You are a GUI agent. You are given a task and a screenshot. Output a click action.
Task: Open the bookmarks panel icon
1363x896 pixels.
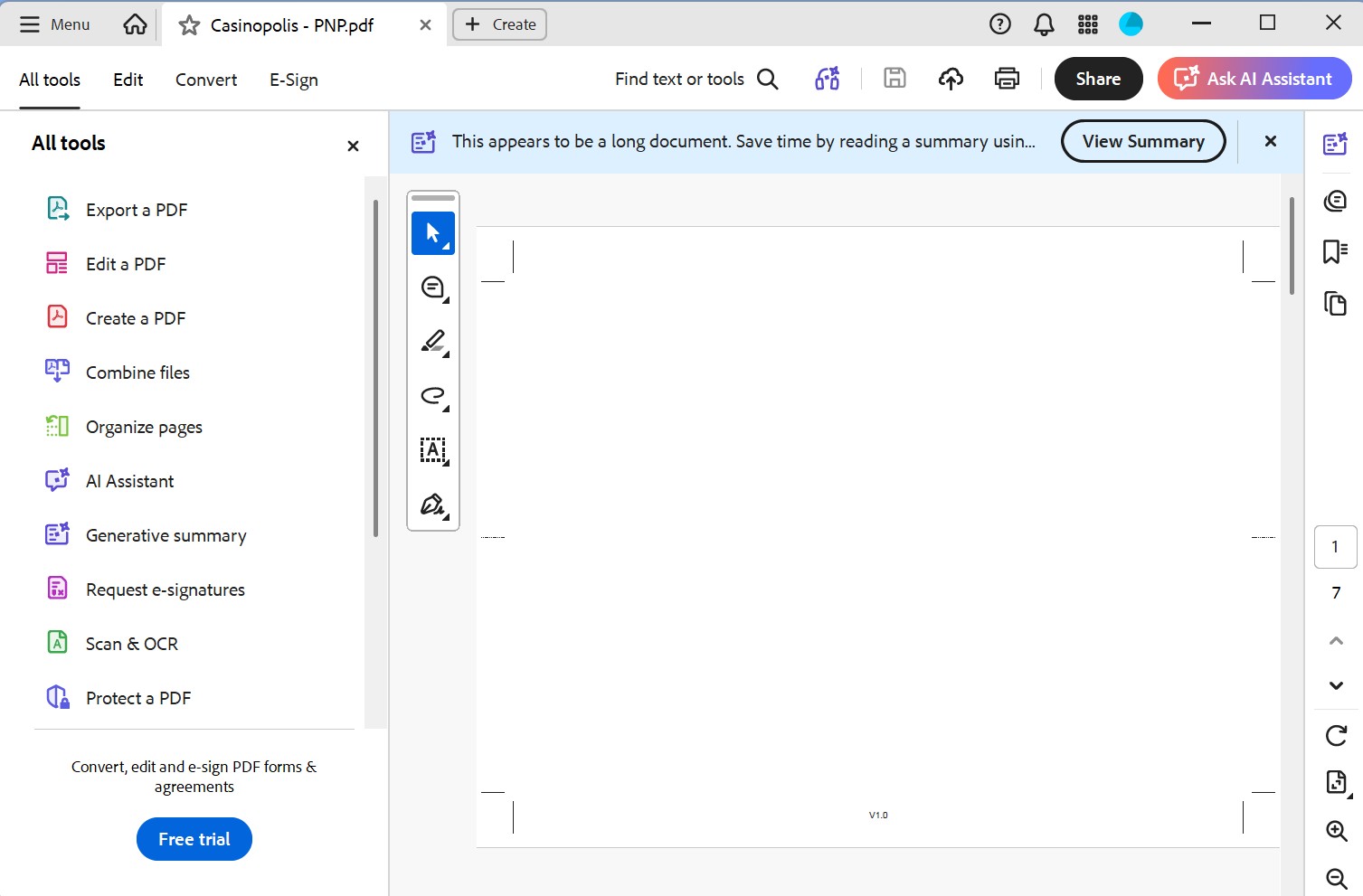[x=1335, y=251]
